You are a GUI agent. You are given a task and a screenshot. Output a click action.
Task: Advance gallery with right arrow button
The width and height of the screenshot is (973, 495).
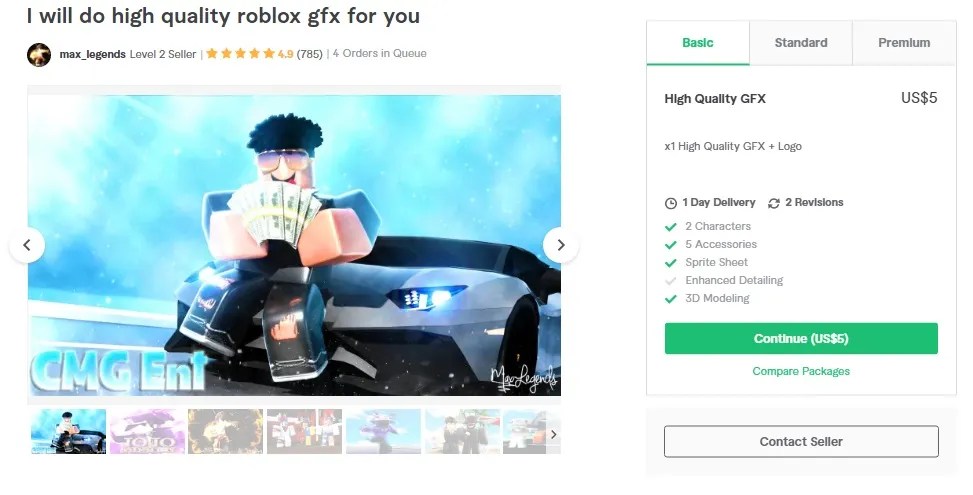pos(561,245)
